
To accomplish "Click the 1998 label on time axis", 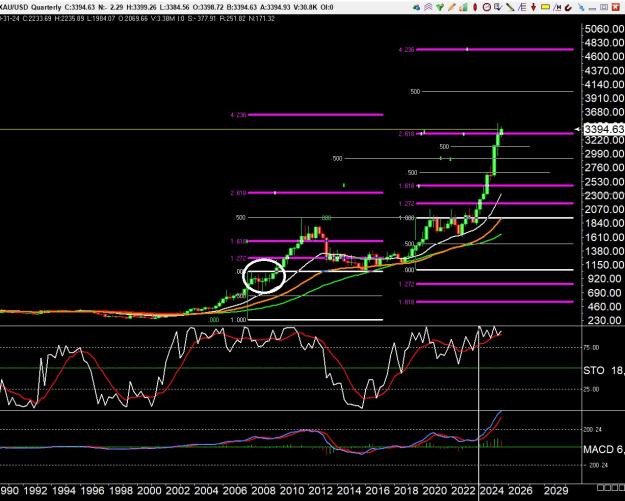I will (x=121, y=490).
